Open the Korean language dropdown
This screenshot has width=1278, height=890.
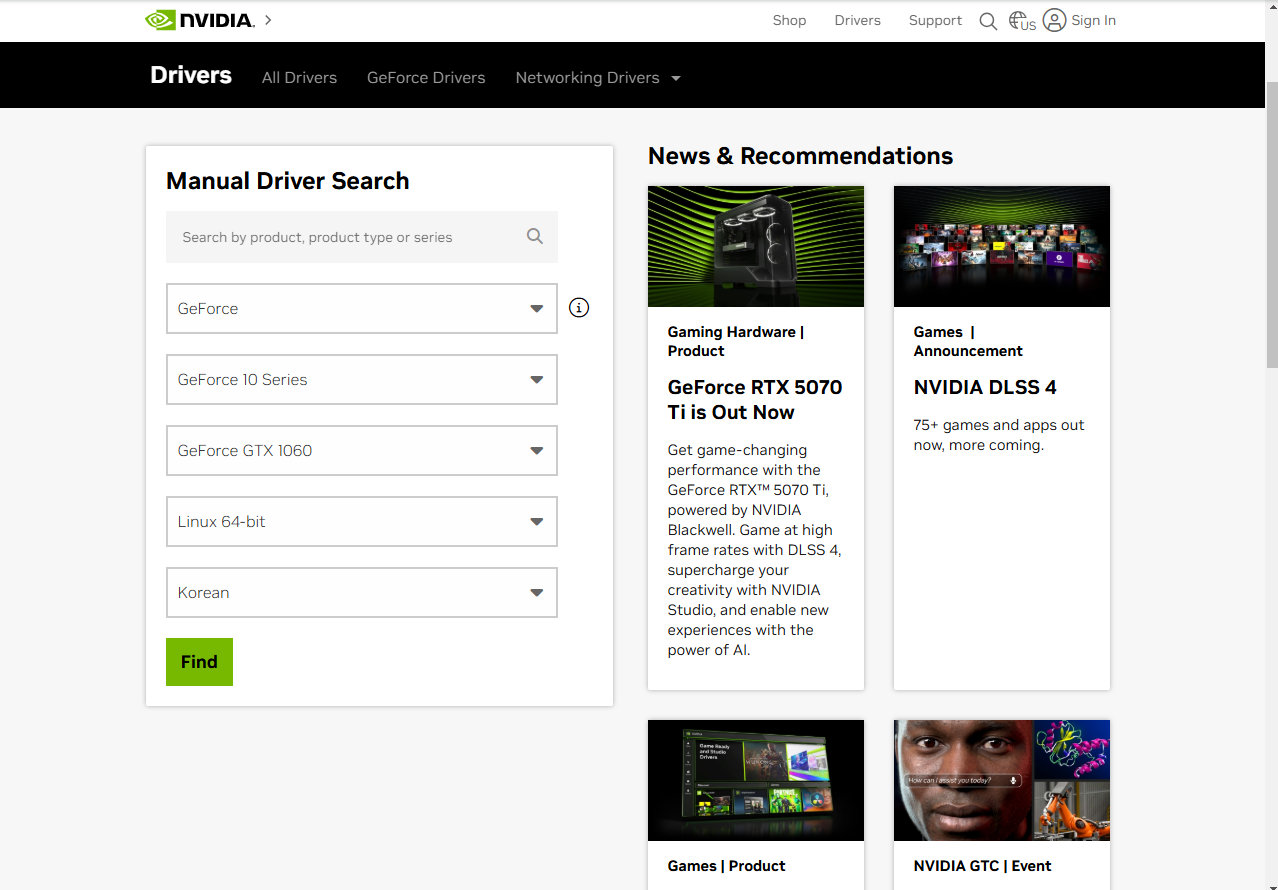pos(362,592)
